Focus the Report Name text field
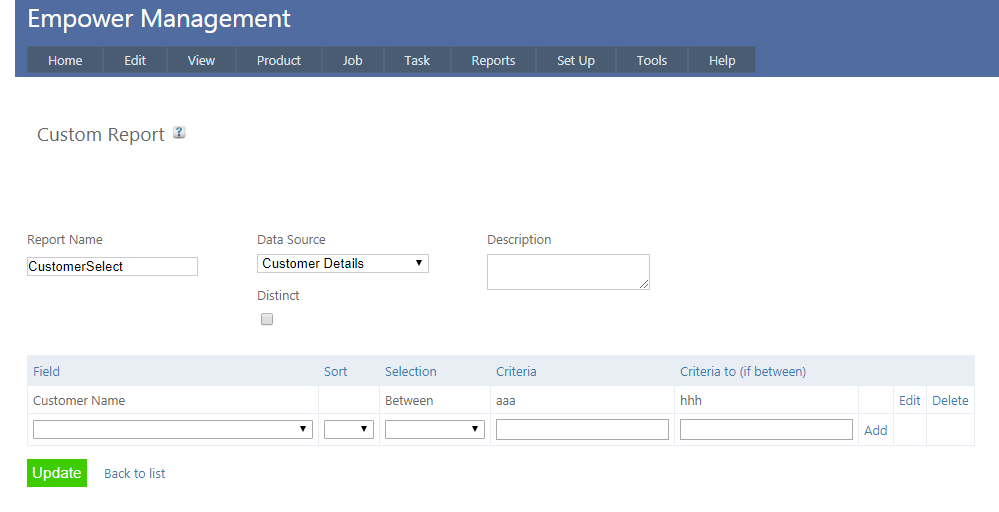The width and height of the screenshot is (999, 512). coord(112,267)
